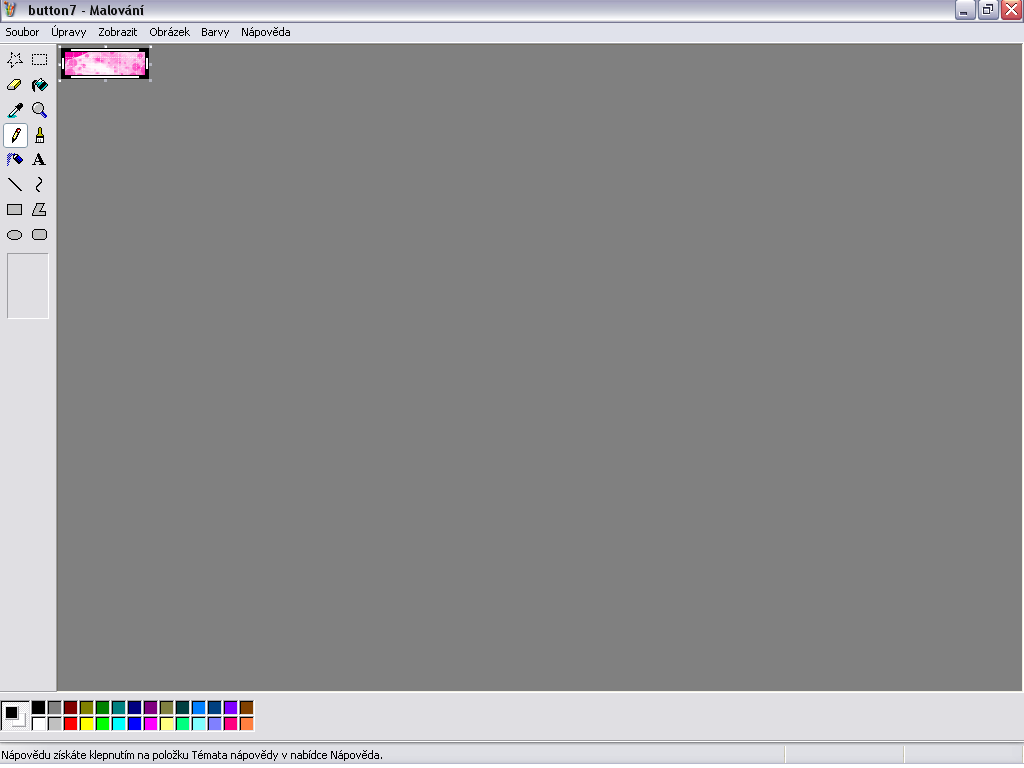Screen dimensions: 1024x768
Task: Select the Free-Form Select tool
Action: (15, 60)
